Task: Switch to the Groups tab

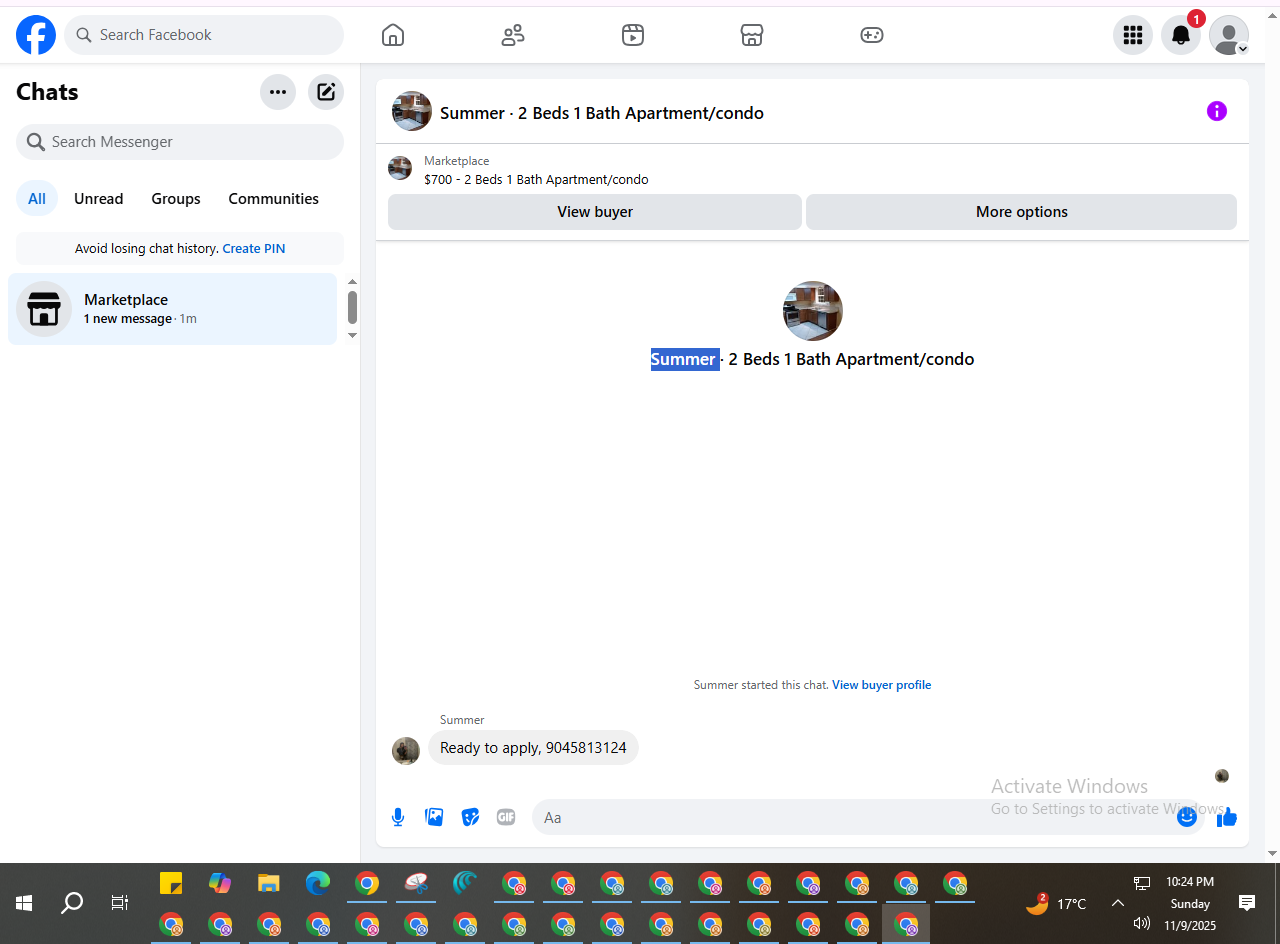Action: point(176,199)
